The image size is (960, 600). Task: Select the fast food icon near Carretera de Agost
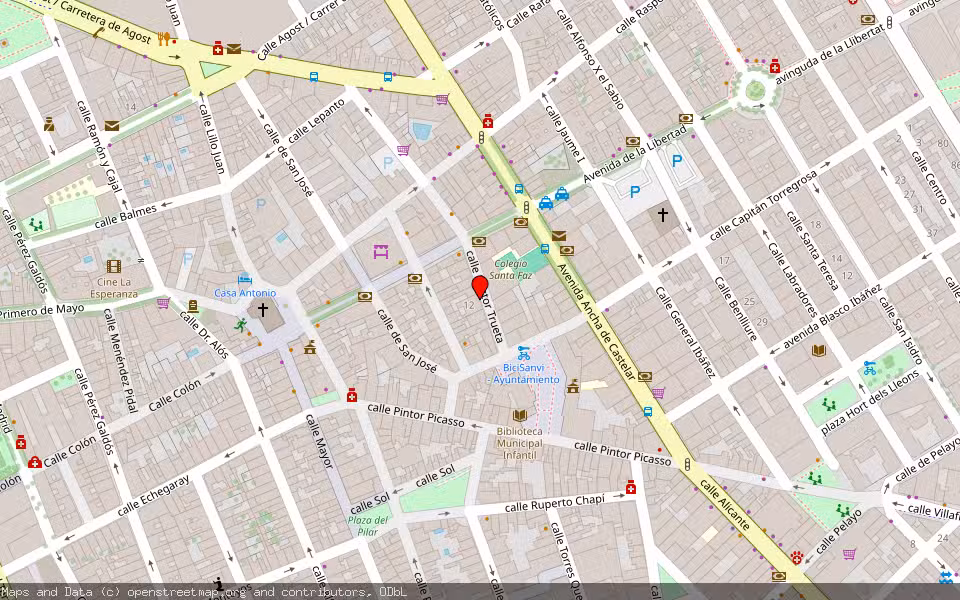point(164,38)
